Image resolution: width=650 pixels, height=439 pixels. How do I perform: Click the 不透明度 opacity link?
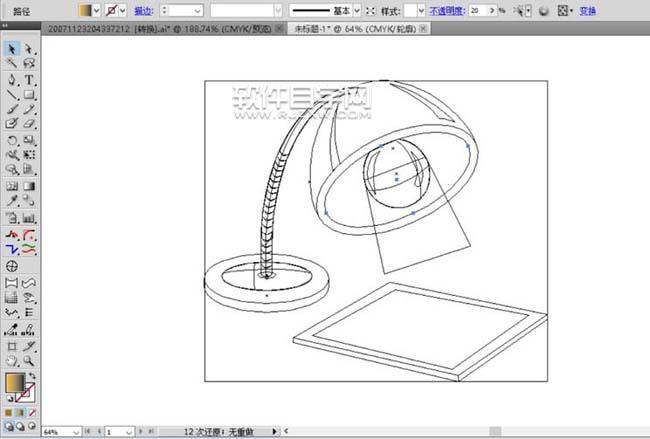pos(446,9)
